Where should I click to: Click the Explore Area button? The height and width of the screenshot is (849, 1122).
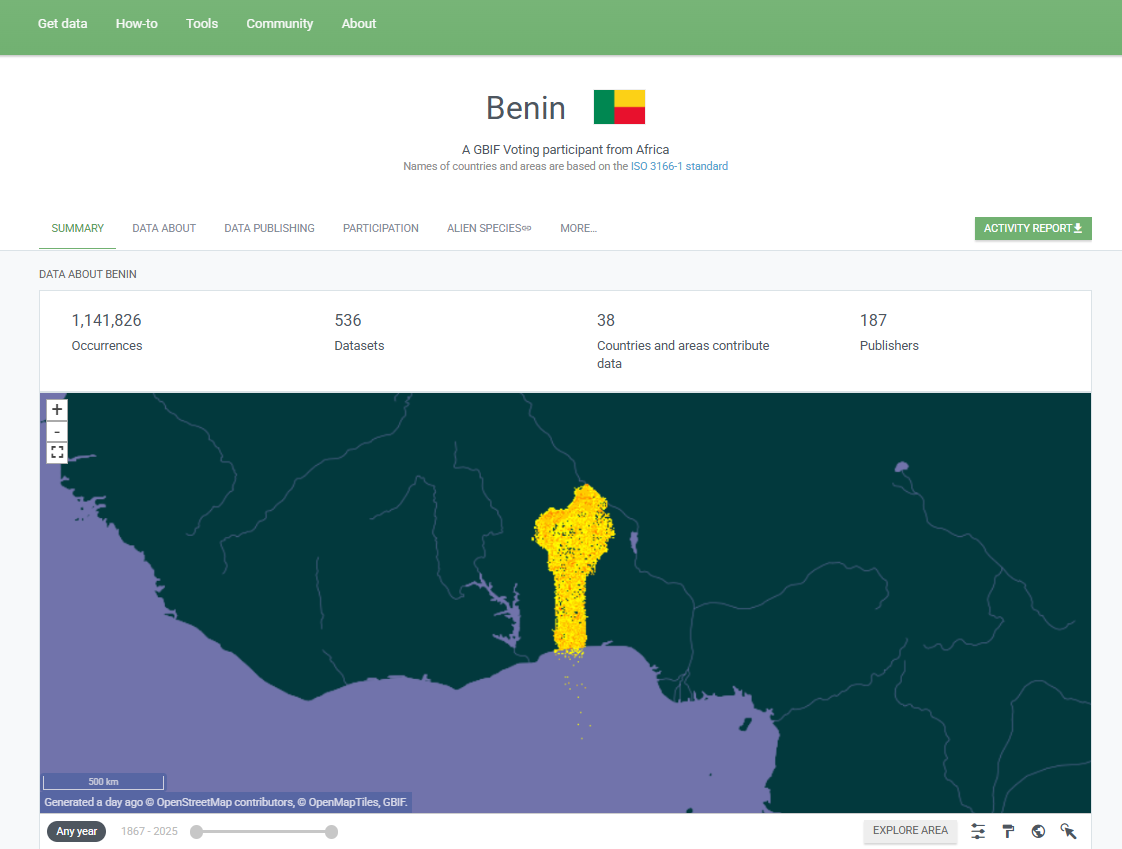[x=910, y=831]
